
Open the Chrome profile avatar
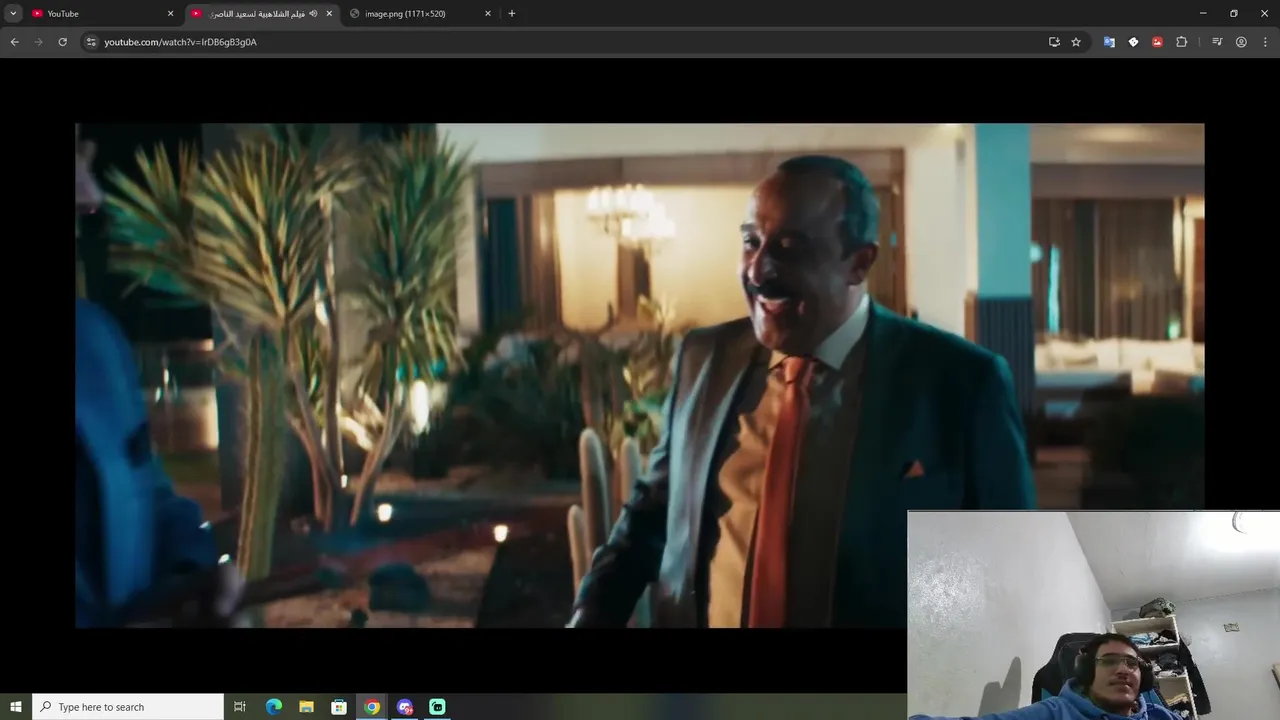point(1241,42)
